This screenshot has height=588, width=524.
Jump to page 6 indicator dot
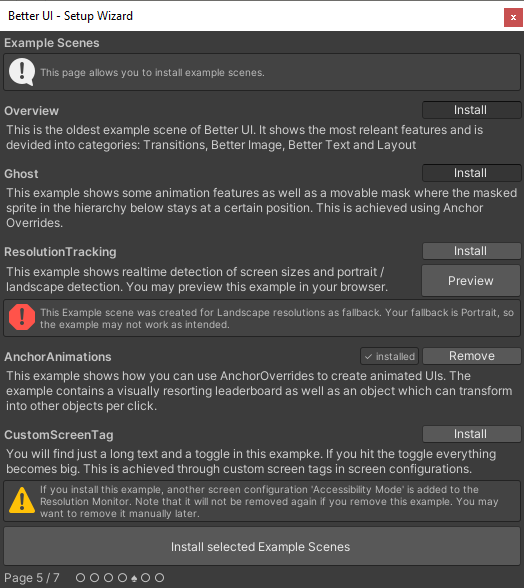146,578
